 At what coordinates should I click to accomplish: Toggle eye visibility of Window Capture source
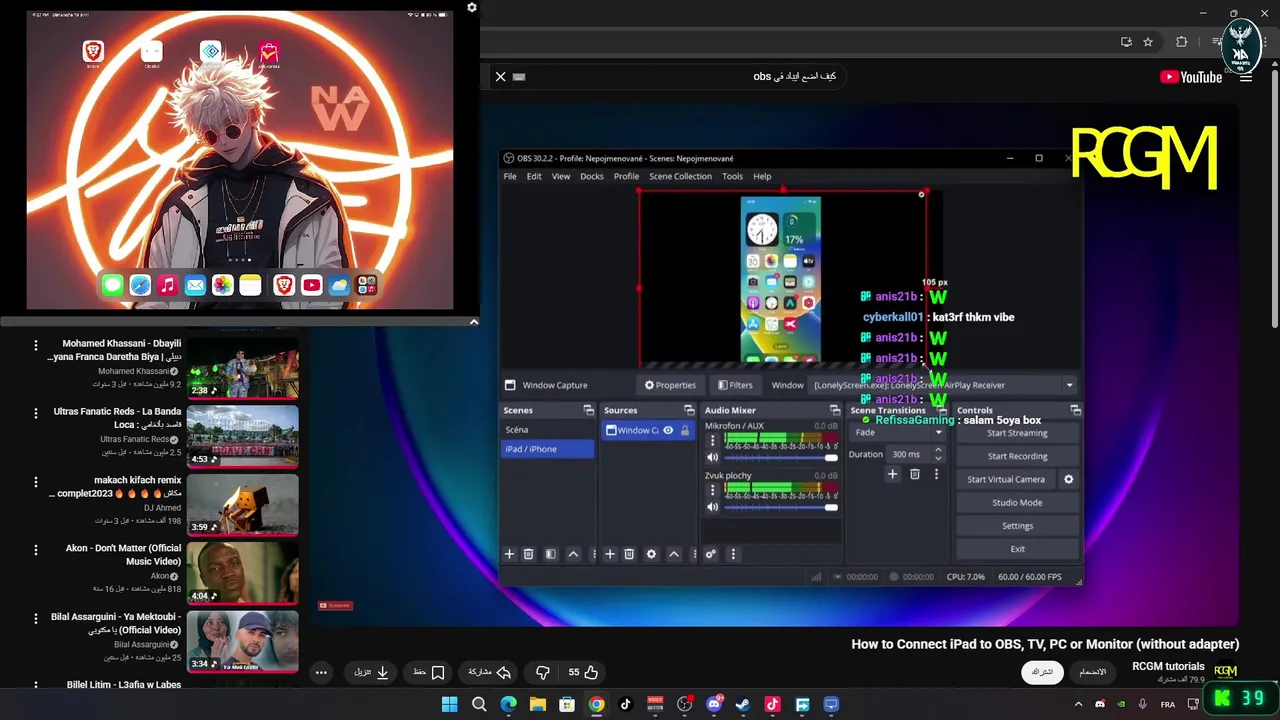point(668,430)
